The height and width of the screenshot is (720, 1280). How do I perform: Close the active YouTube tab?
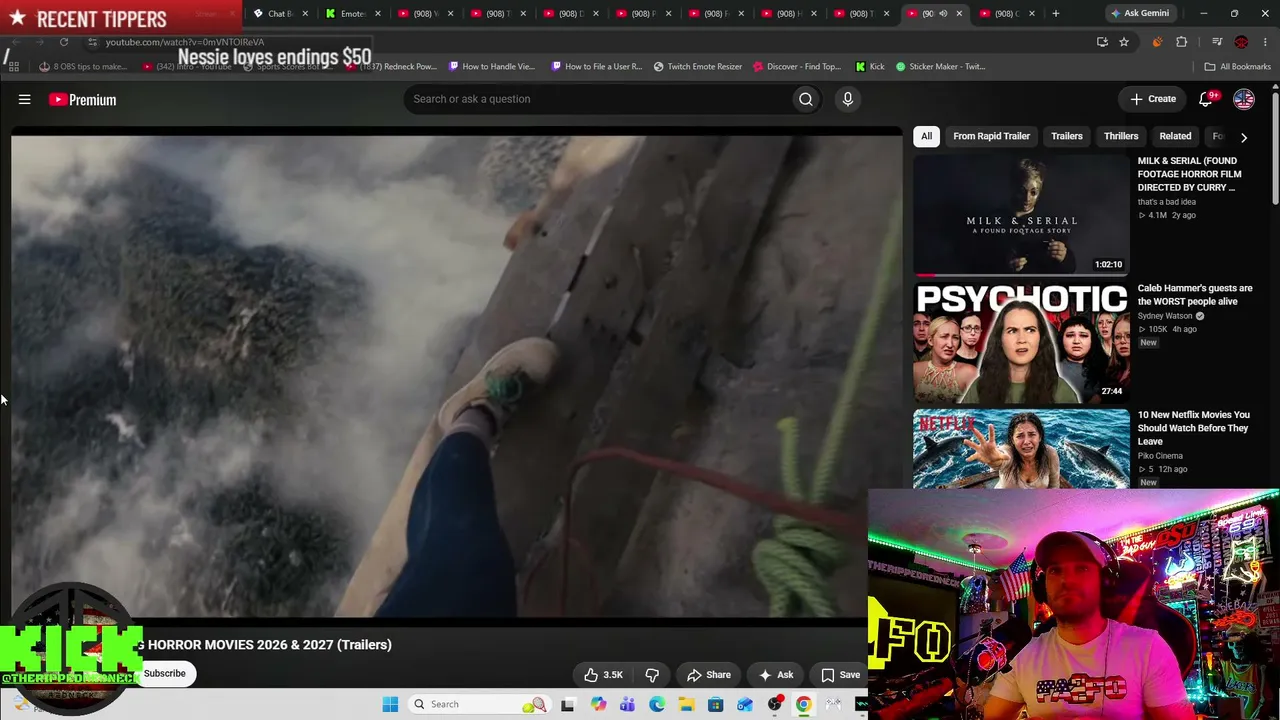[x=959, y=13]
